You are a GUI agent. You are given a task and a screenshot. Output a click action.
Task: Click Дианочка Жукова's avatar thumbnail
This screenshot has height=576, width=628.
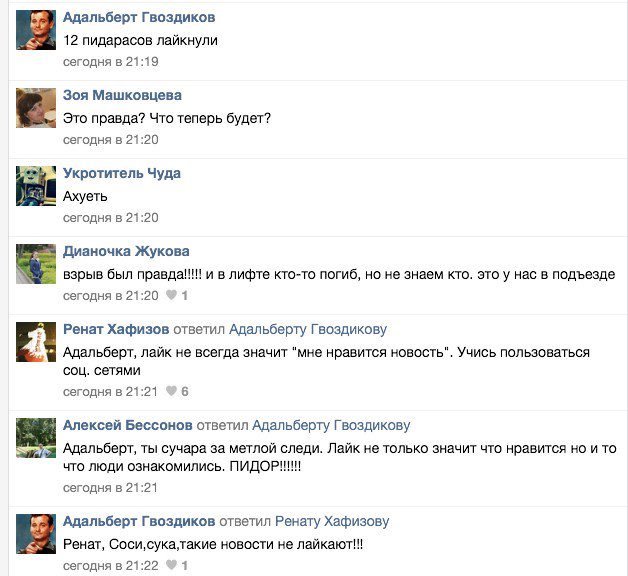(x=36, y=264)
